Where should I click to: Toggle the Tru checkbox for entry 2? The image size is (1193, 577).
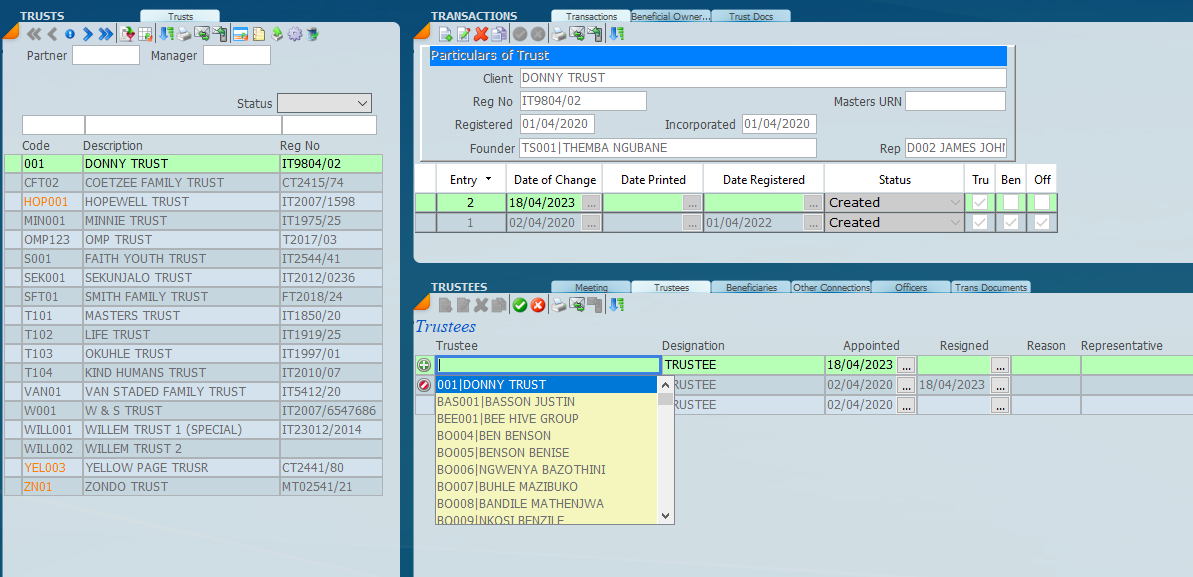pos(980,202)
